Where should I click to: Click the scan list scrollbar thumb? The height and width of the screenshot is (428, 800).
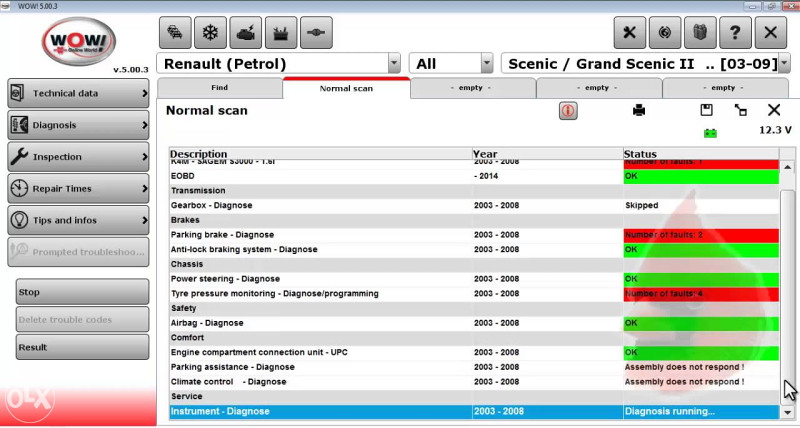(x=787, y=296)
